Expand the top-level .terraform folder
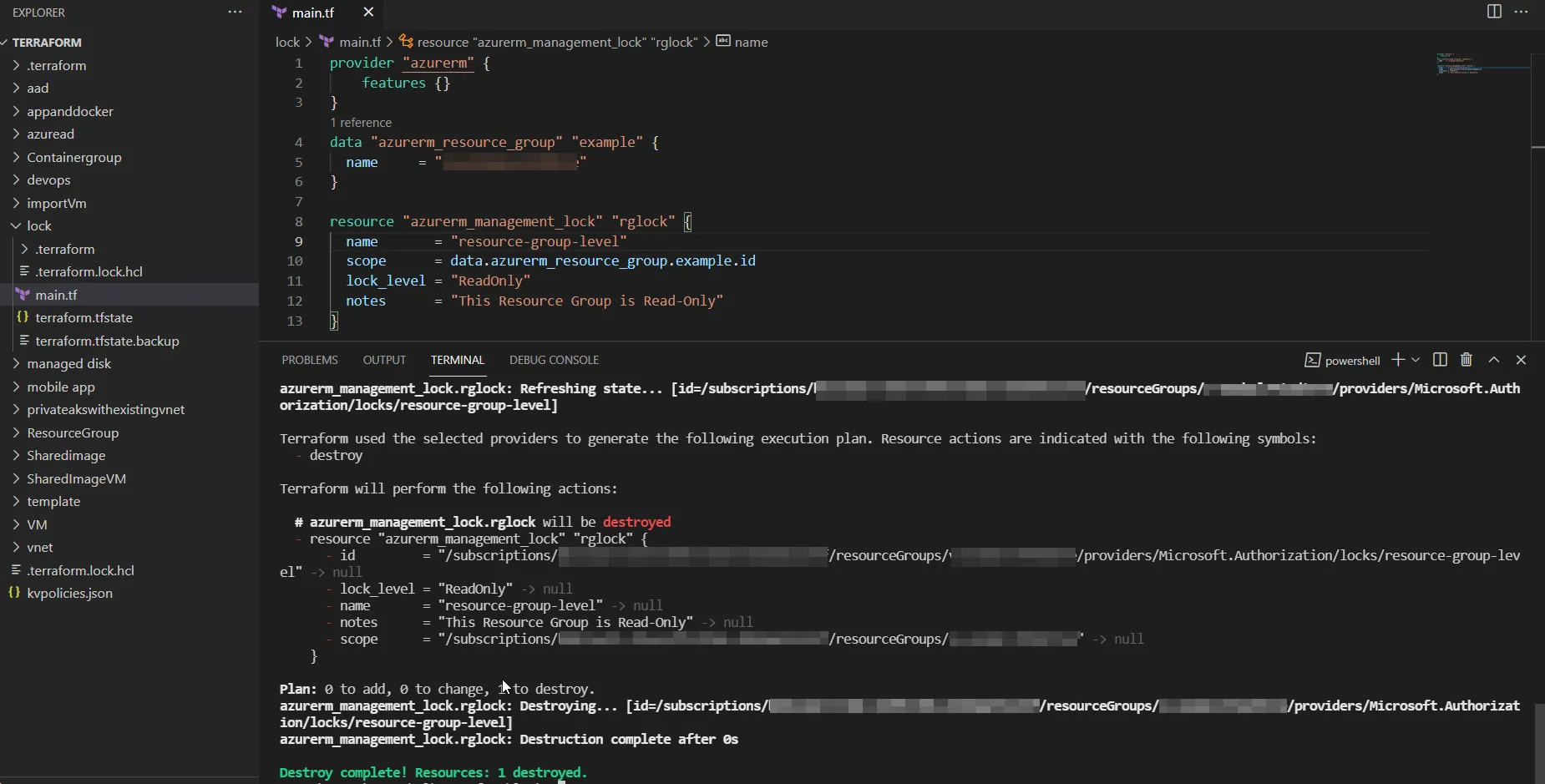1545x784 pixels. pyautogui.click(x=56, y=65)
